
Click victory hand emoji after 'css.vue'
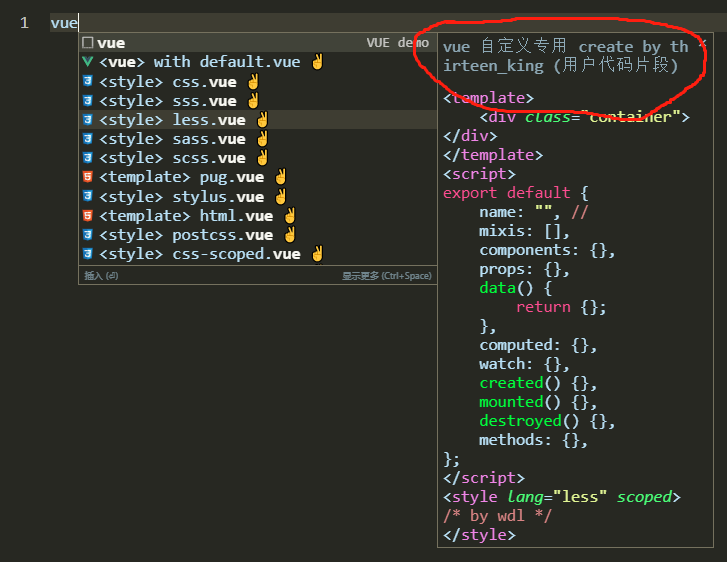253,81
